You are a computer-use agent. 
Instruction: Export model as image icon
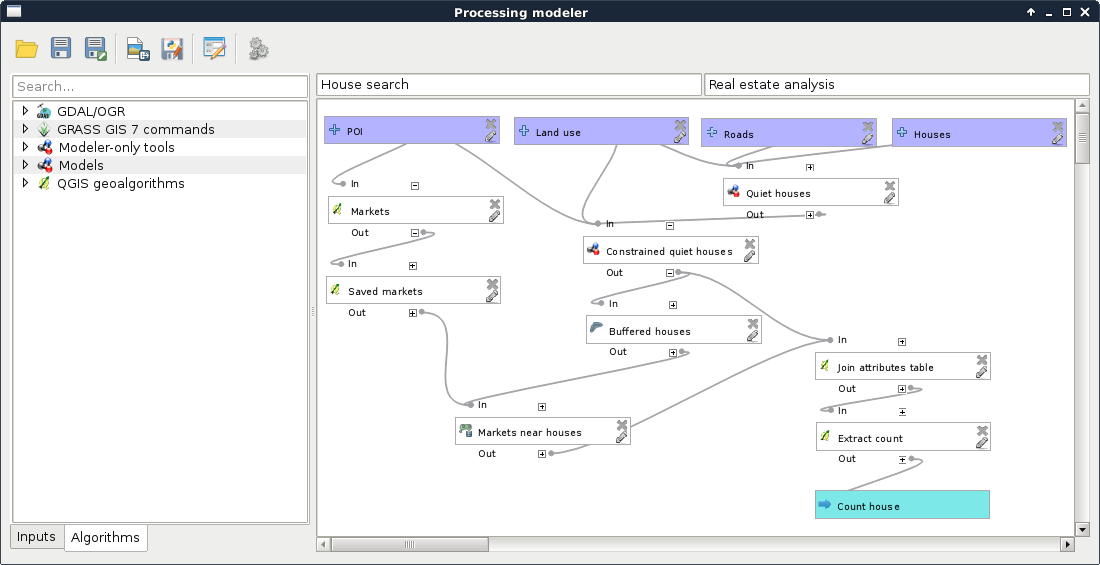(x=138, y=48)
